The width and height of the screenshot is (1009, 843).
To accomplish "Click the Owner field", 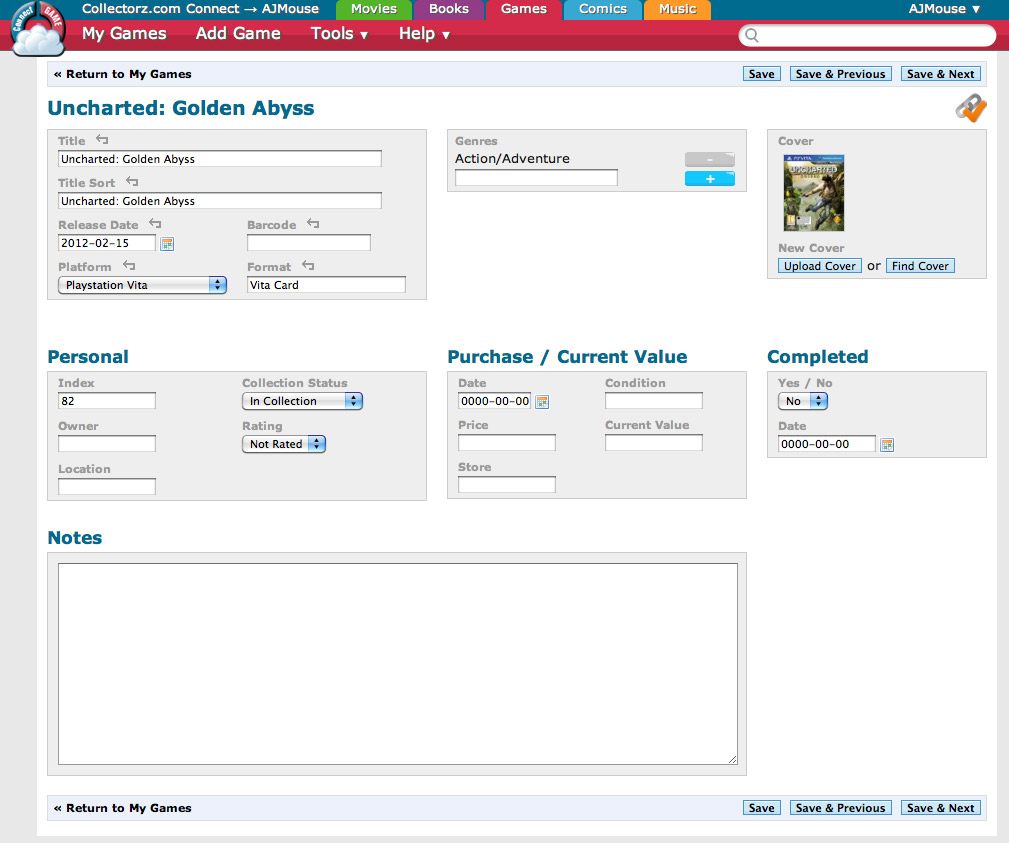I will tap(107, 443).
